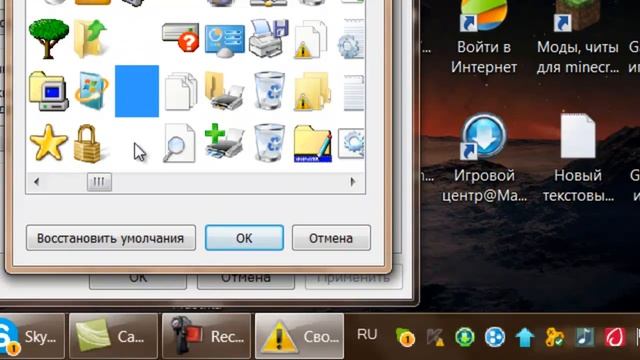Pick the printer with floppy disk icon

pyautogui.click(x=269, y=38)
